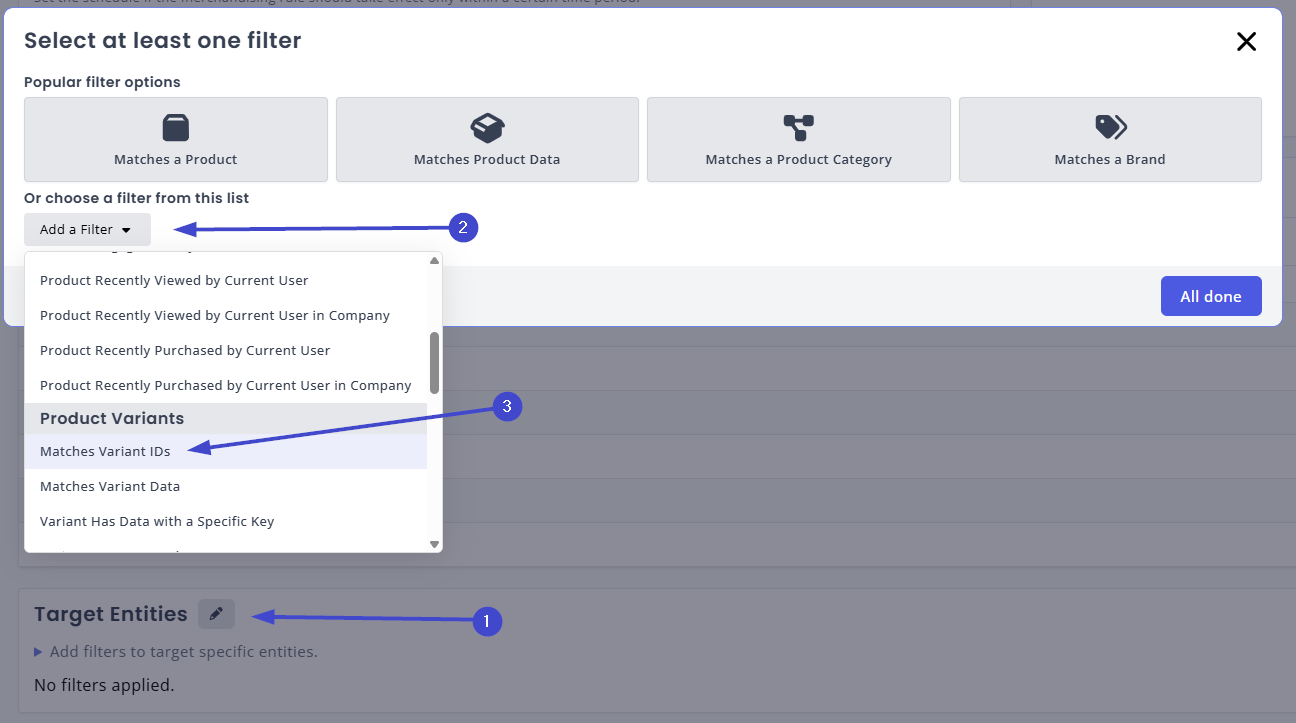1296x723 pixels.
Task: Select Matches Variant IDs from the list
Action: tap(104, 451)
